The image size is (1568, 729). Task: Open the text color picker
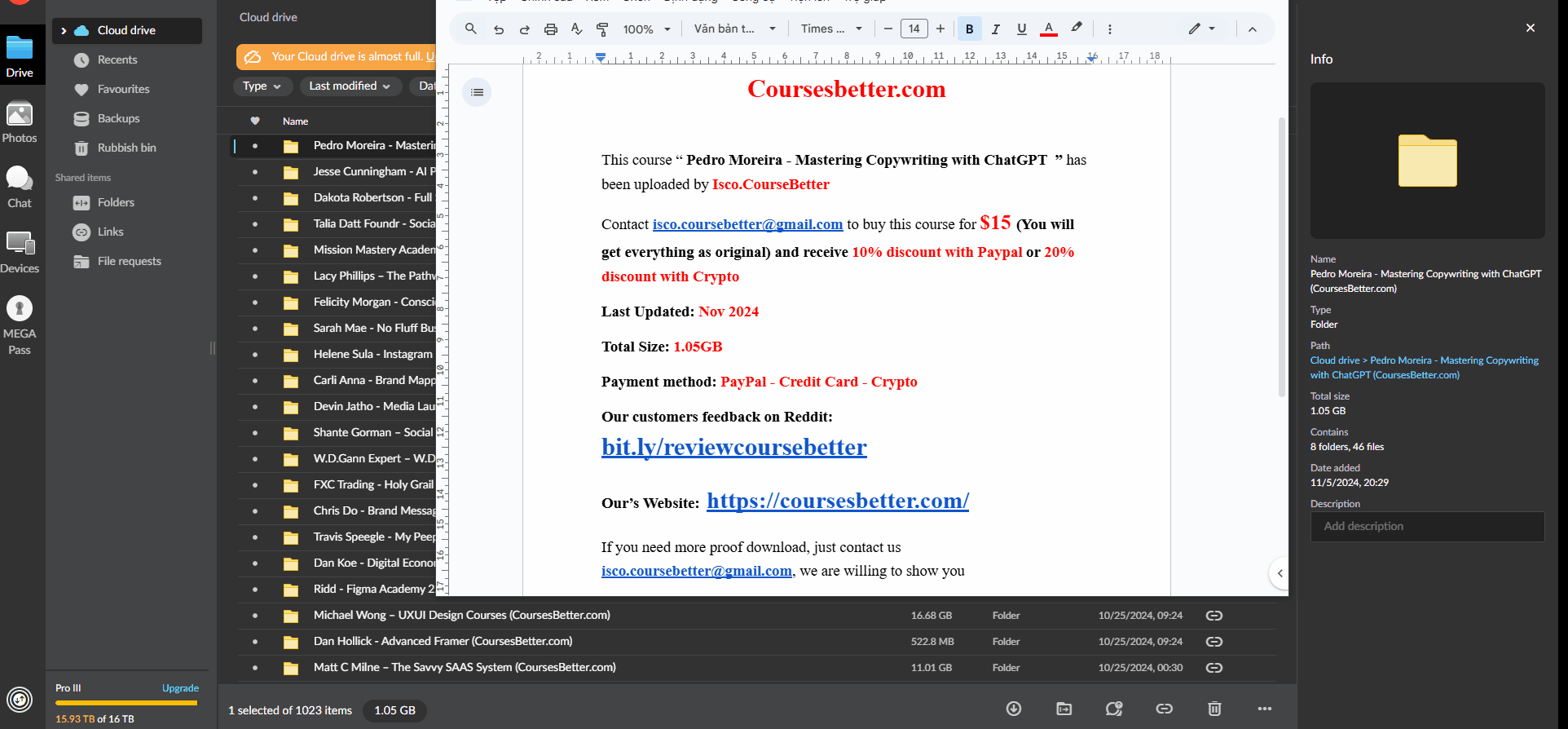click(x=1049, y=29)
